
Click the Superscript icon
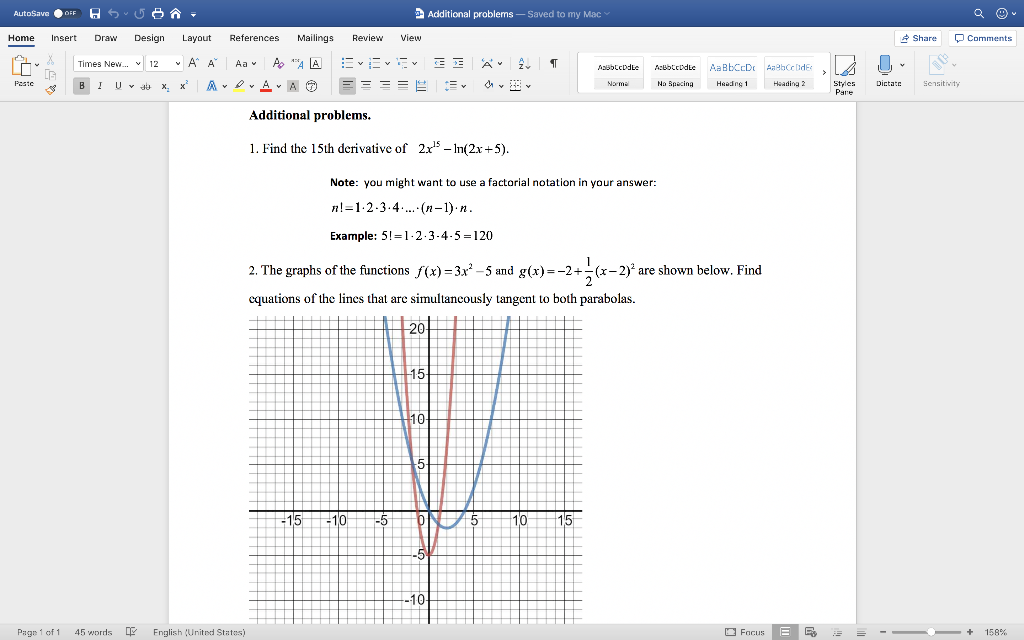click(x=184, y=86)
